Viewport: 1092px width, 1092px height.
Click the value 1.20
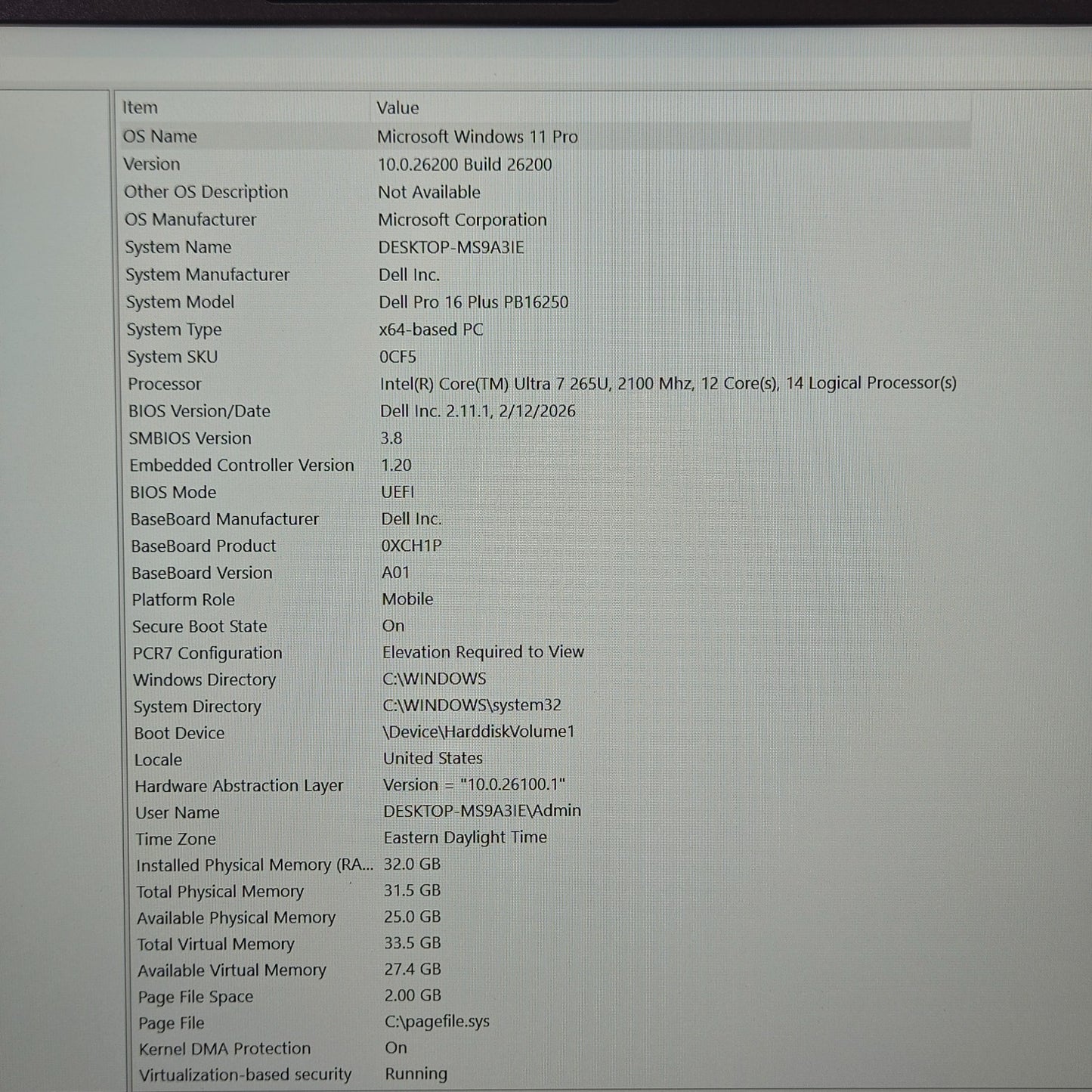(x=396, y=466)
